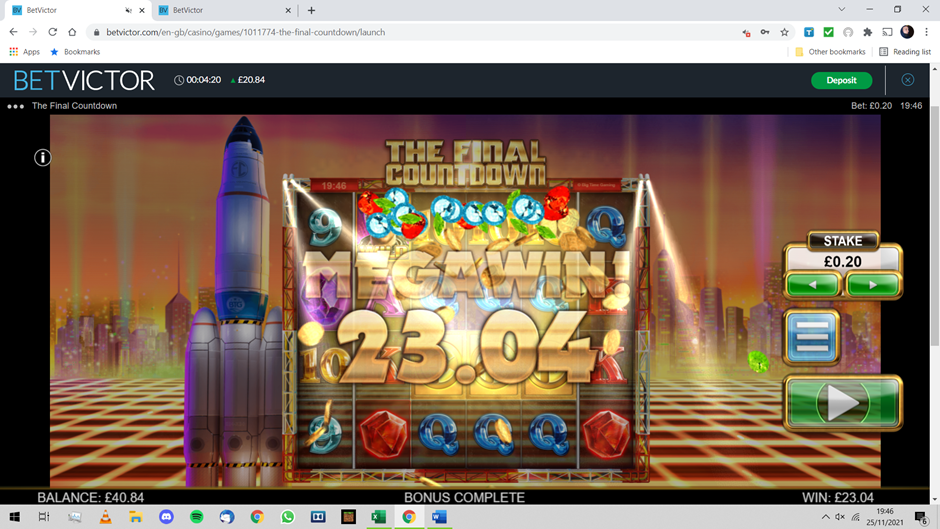Viewport: 940px width, 529px height.
Task: Go back in browser history
Action: coord(13,32)
